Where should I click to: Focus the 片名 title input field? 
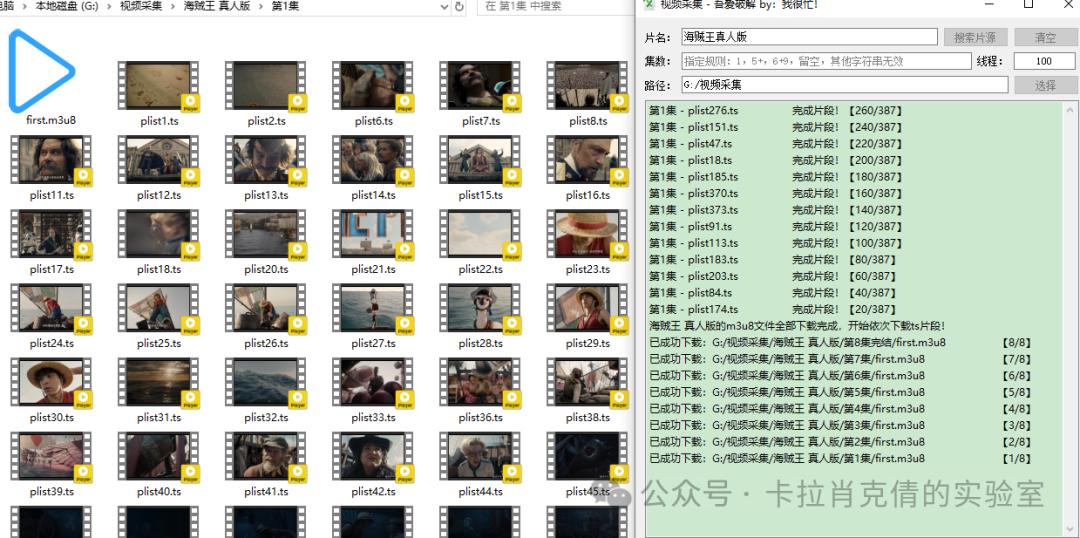point(809,37)
